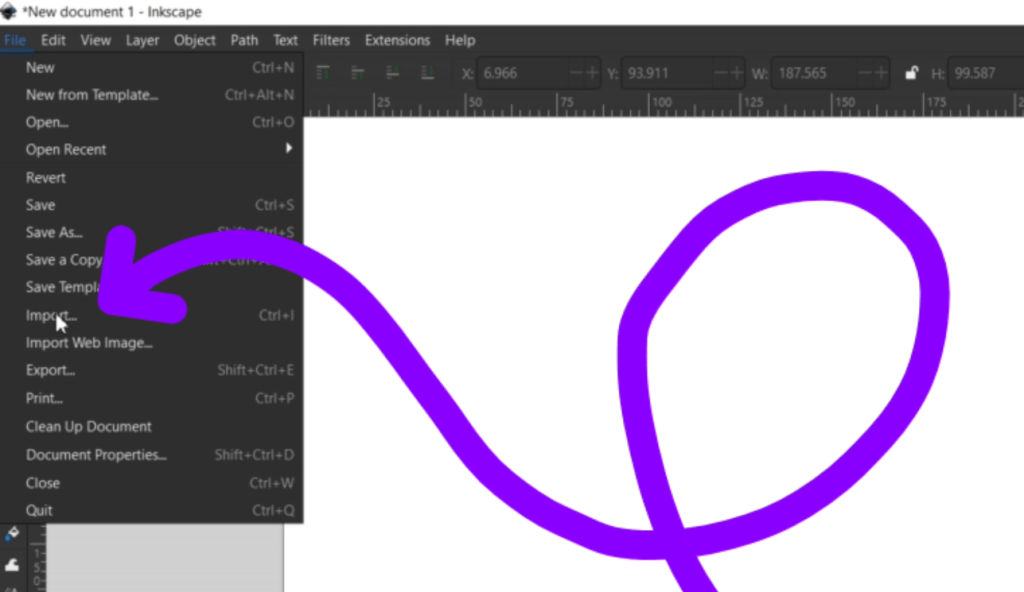The width and height of the screenshot is (1024, 592).
Task: Open the Extensions menu
Action: pos(397,40)
